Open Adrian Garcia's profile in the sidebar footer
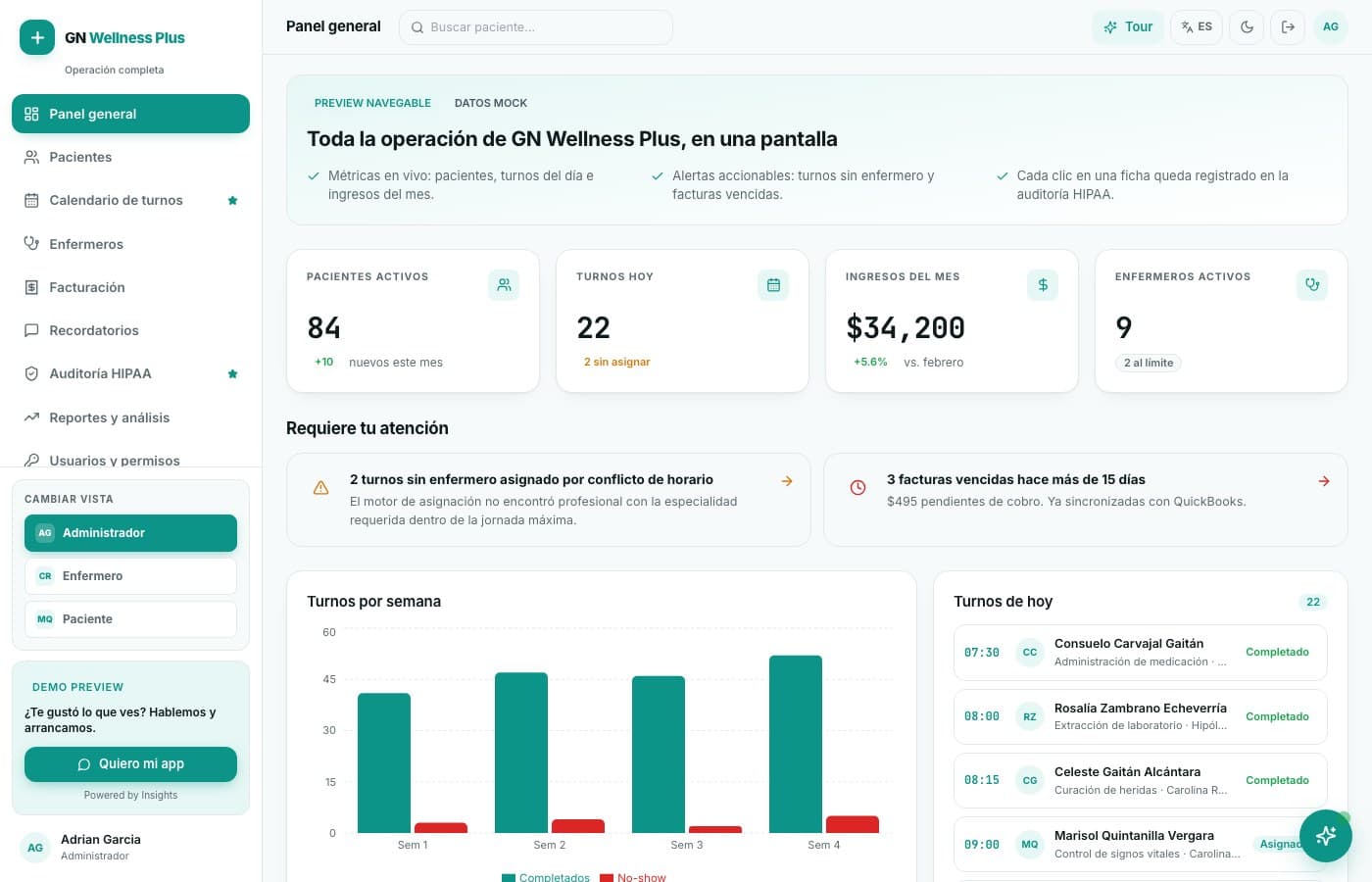 pos(130,848)
